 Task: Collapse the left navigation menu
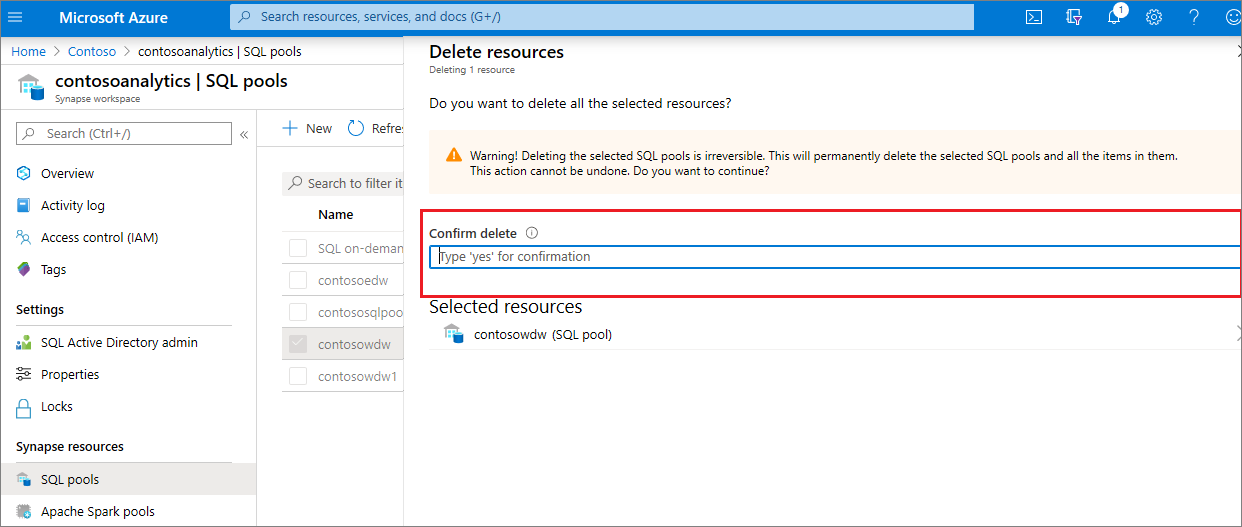pos(243,134)
